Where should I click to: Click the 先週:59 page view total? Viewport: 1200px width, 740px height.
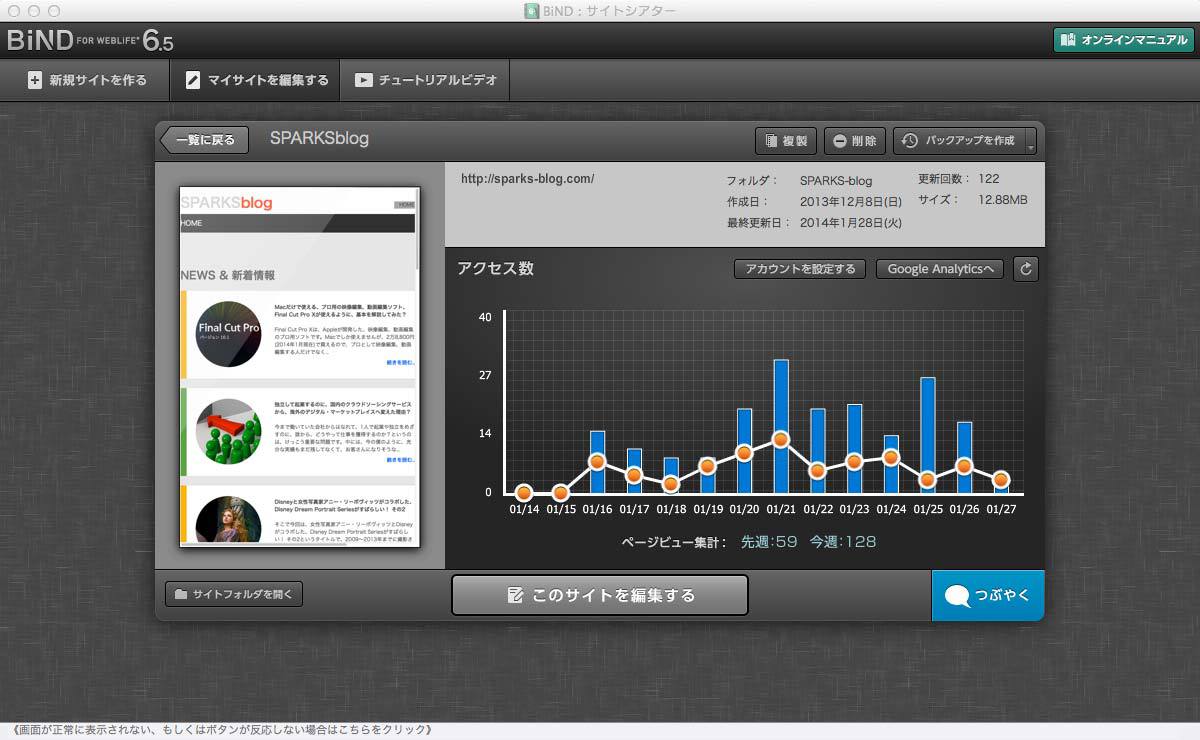click(x=769, y=542)
